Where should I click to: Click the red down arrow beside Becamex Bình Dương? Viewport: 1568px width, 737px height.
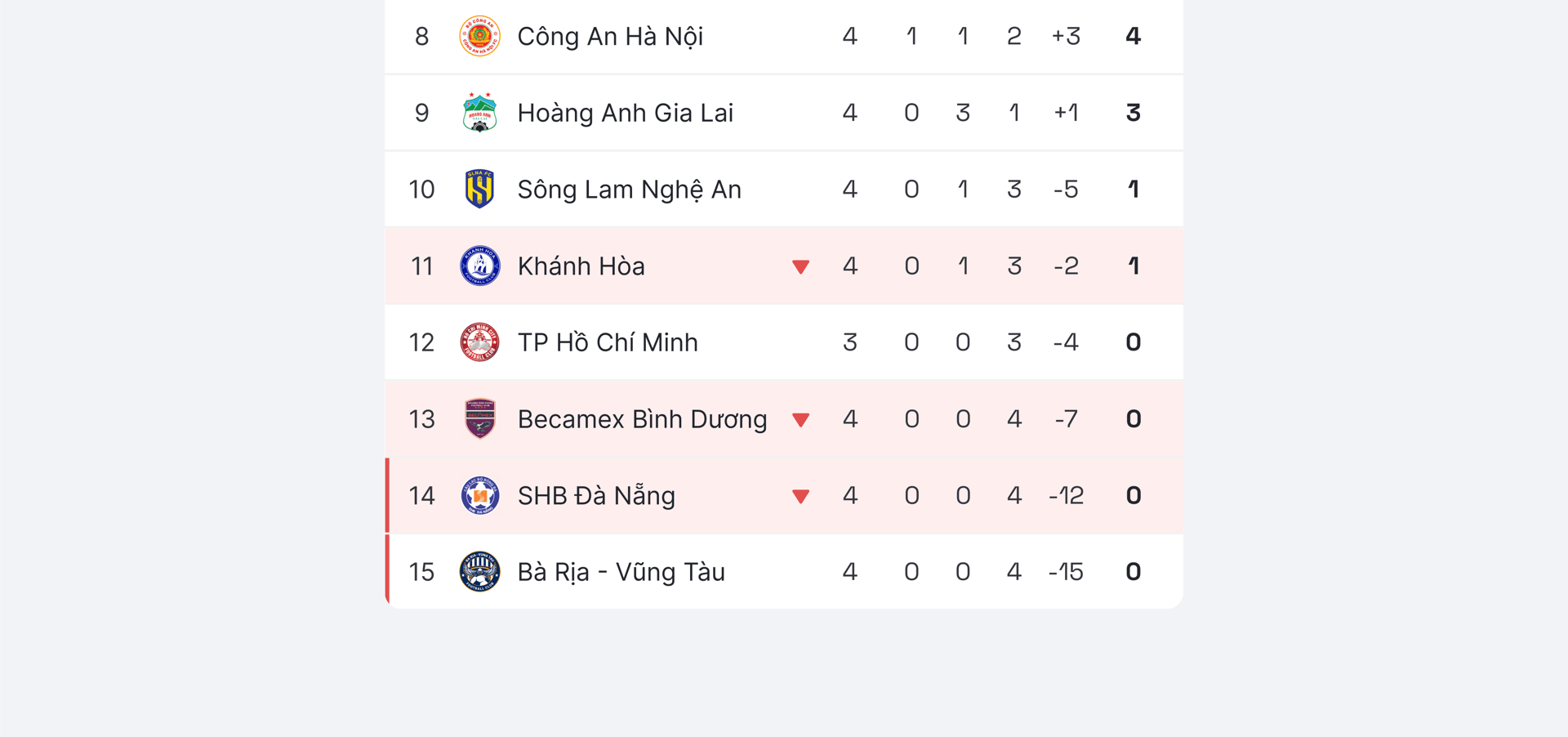pos(800,420)
